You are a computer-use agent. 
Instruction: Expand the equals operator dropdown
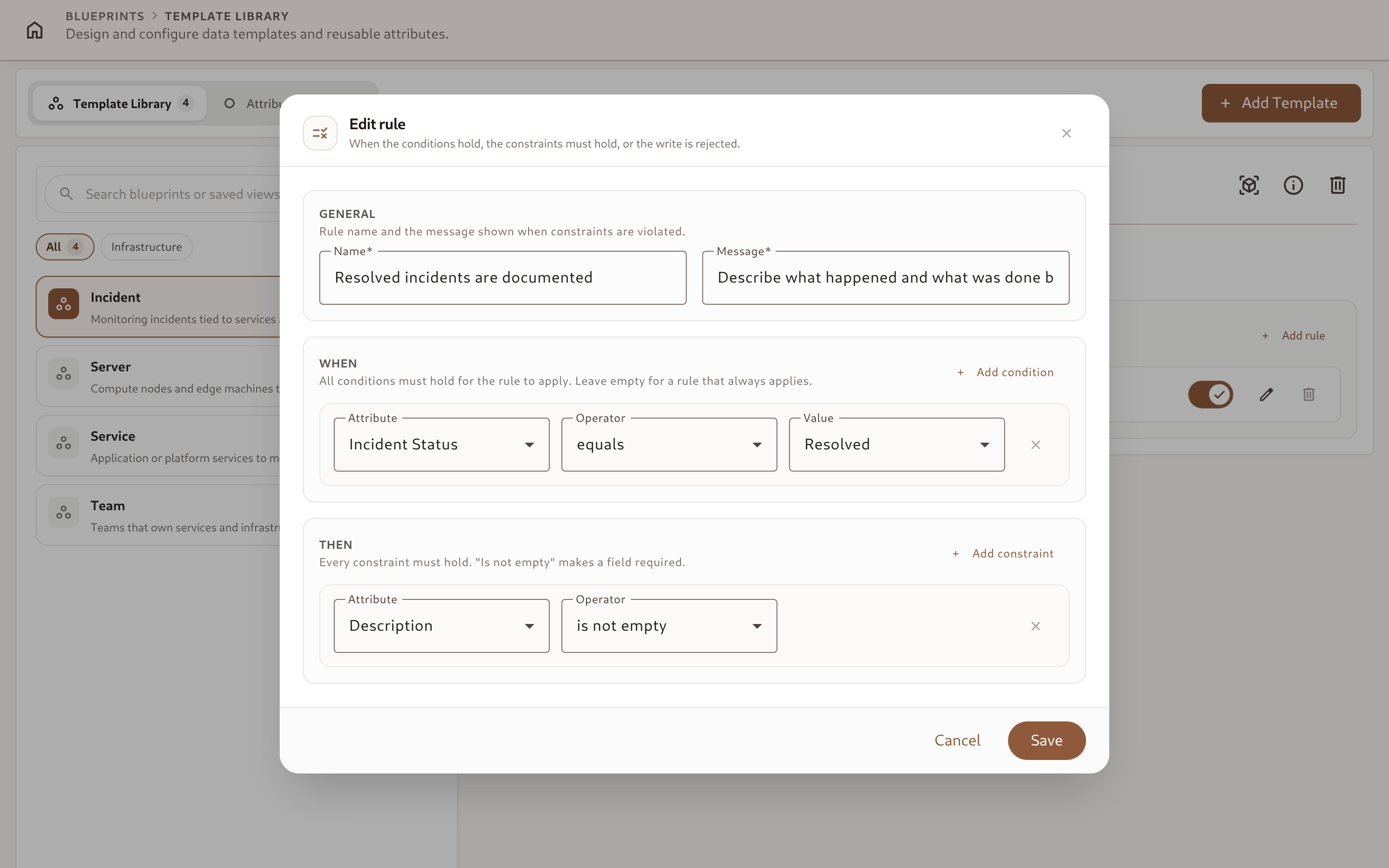pyautogui.click(x=668, y=445)
